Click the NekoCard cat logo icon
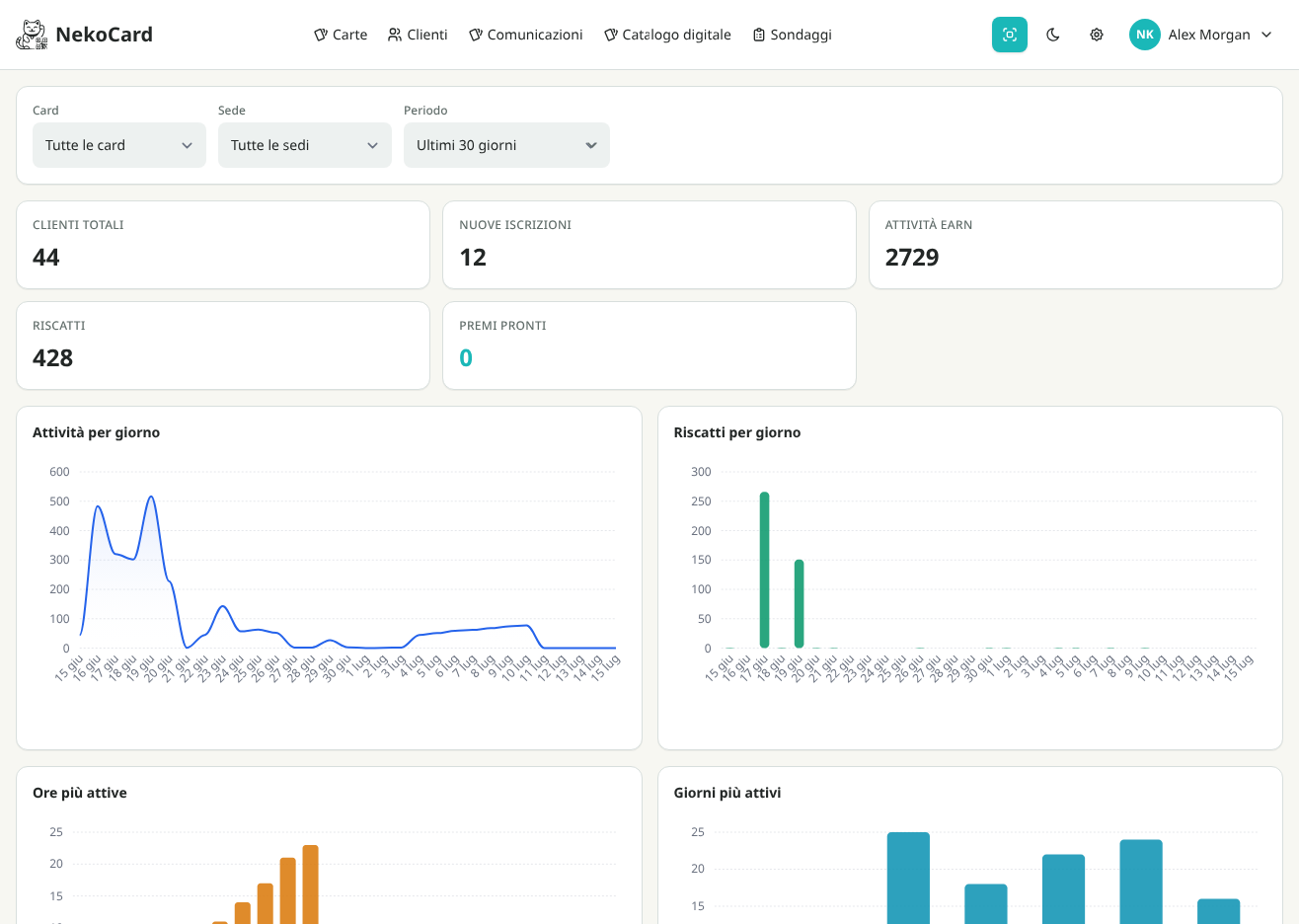Screen dimensions: 1300x924 click(x=32, y=35)
